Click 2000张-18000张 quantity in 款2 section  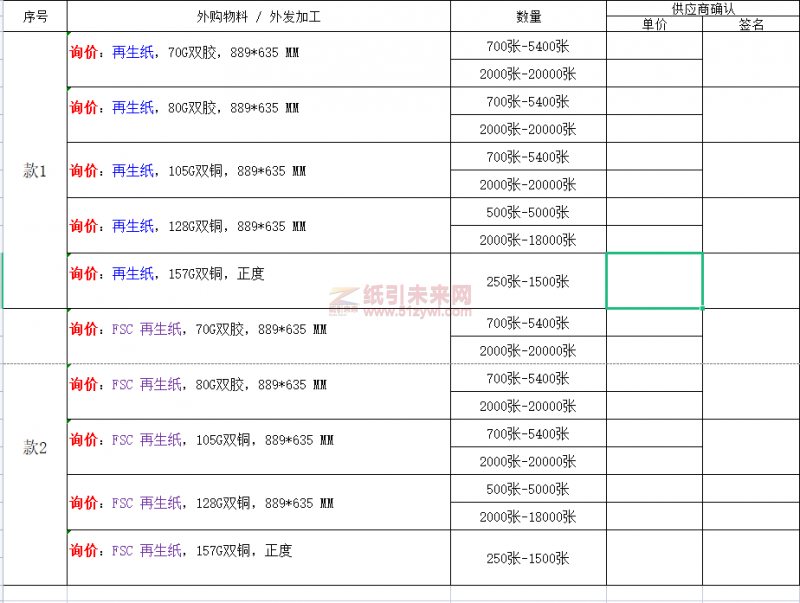point(528,516)
